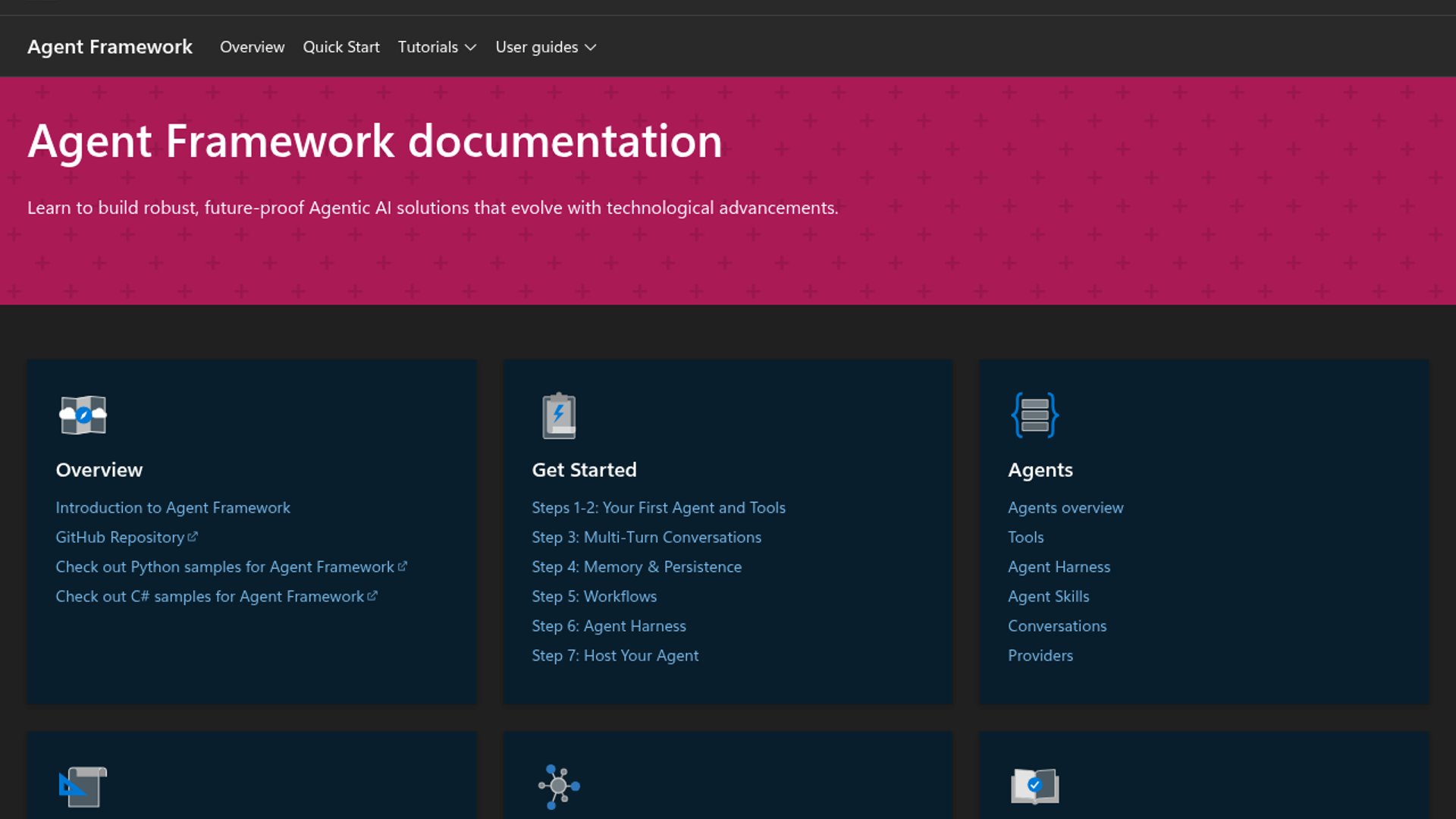Screen dimensions: 1456x819
Task: Click the open book checkmark icon
Action: coord(1034,786)
